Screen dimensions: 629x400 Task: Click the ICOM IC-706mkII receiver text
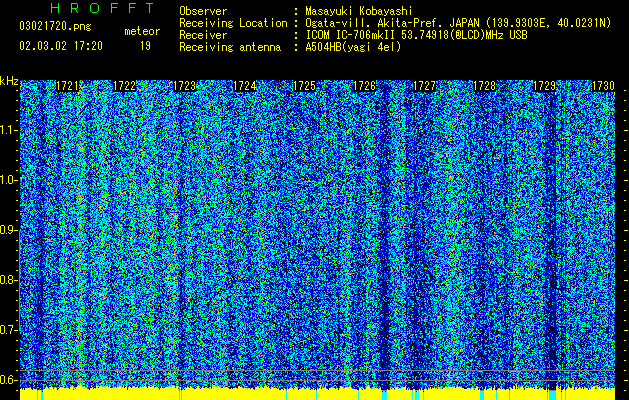point(416,35)
